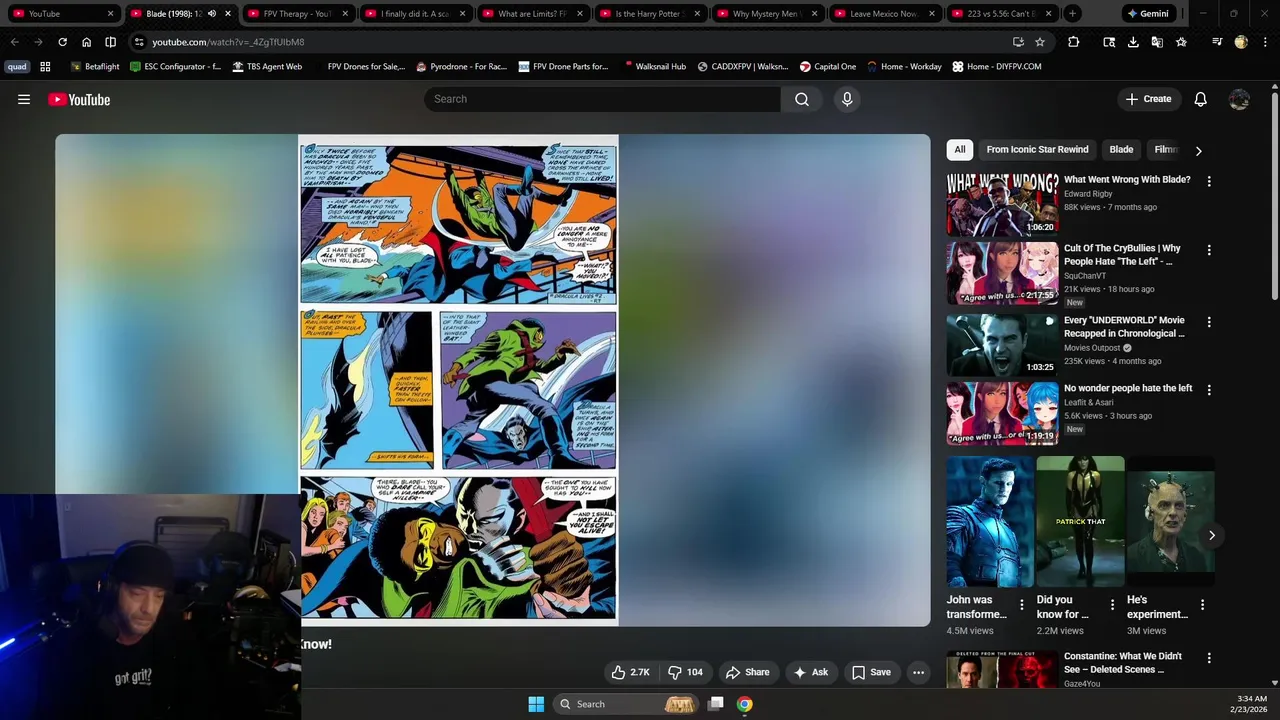Open options for Constantine deleted scenes video
The width and height of the screenshot is (1280, 720).
pos(1209,658)
